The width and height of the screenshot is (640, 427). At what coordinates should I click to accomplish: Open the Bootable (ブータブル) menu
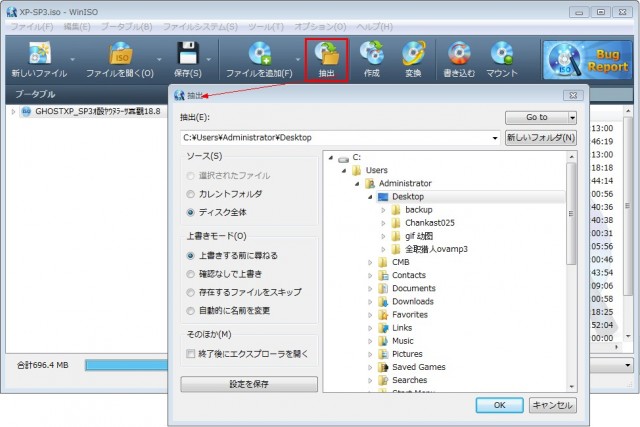(127, 27)
